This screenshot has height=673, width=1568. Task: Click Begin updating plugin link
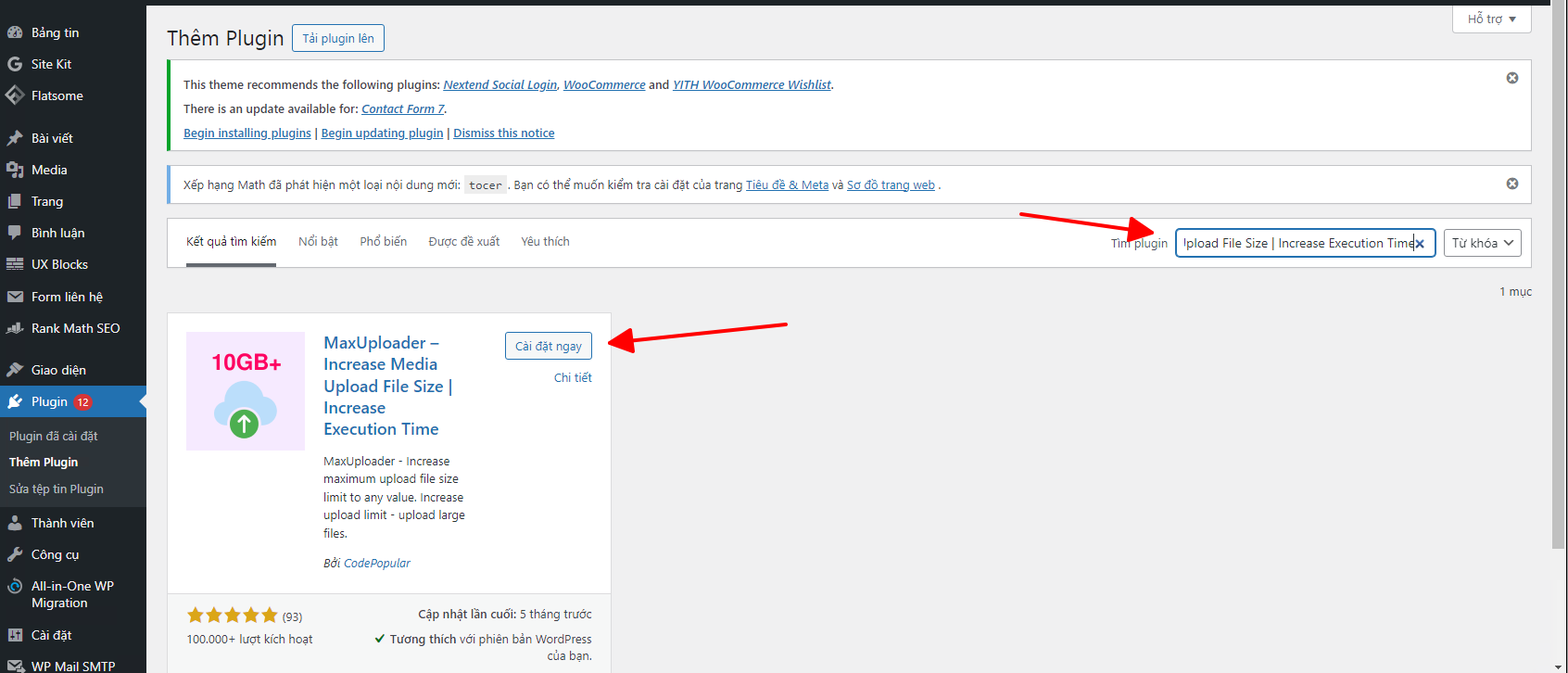[x=383, y=133]
